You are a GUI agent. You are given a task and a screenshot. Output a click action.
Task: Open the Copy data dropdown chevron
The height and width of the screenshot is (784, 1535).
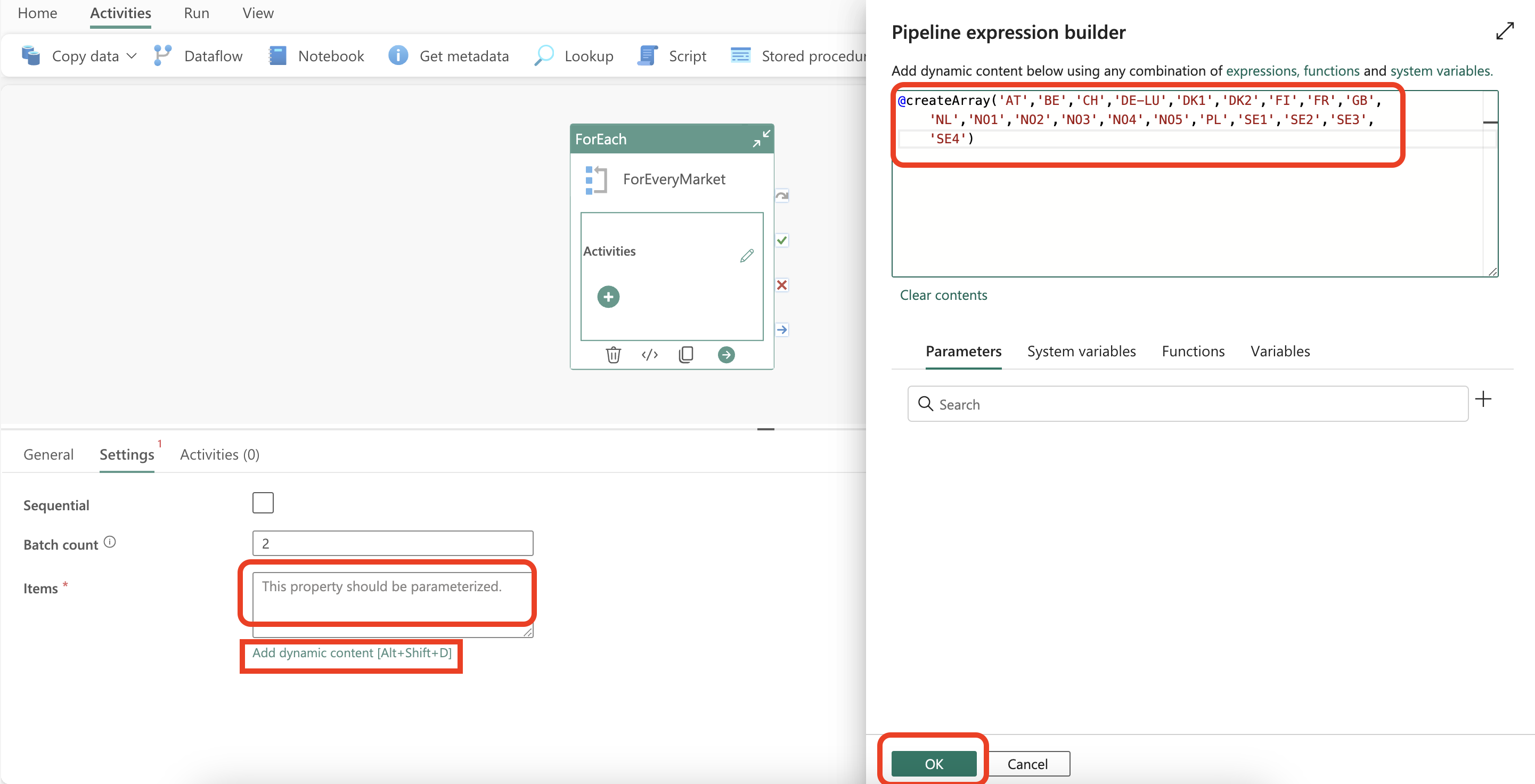coord(132,55)
